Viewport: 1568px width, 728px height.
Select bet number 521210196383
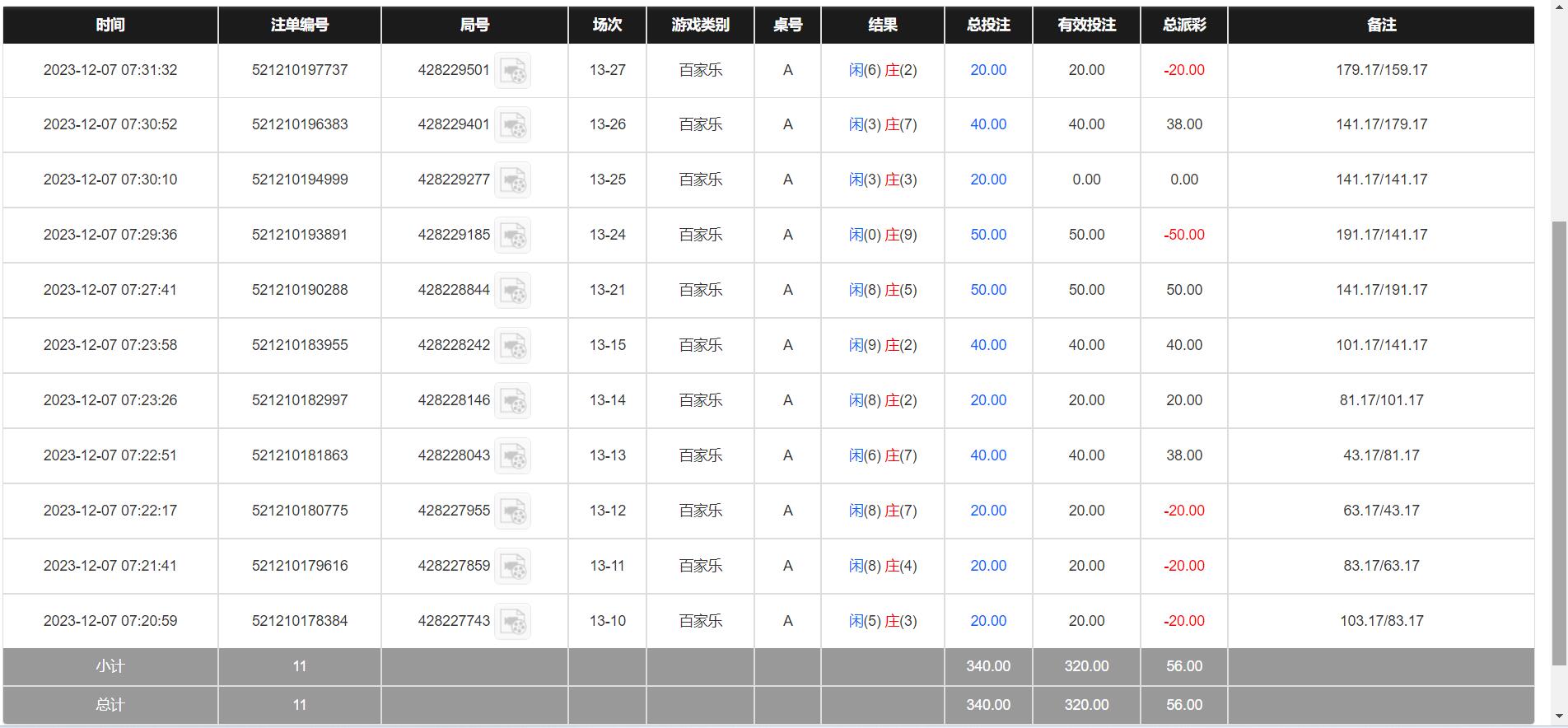click(x=300, y=124)
